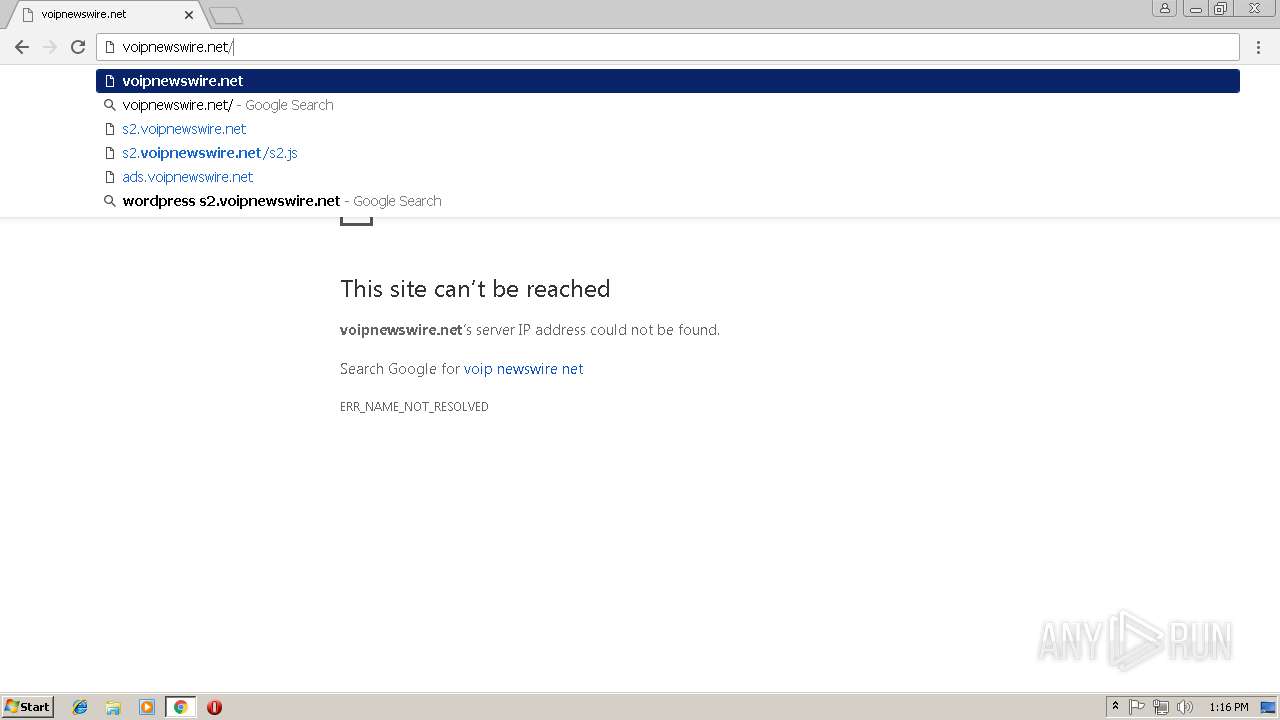Restore down the Chrome window
The image size is (1280, 720).
1221,8
